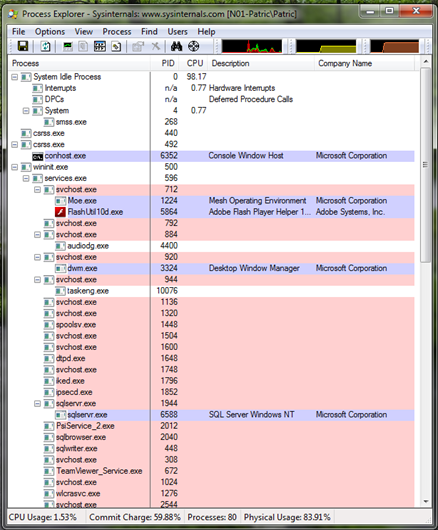Collapse svchost.exe PID 712 node

tap(38, 190)
